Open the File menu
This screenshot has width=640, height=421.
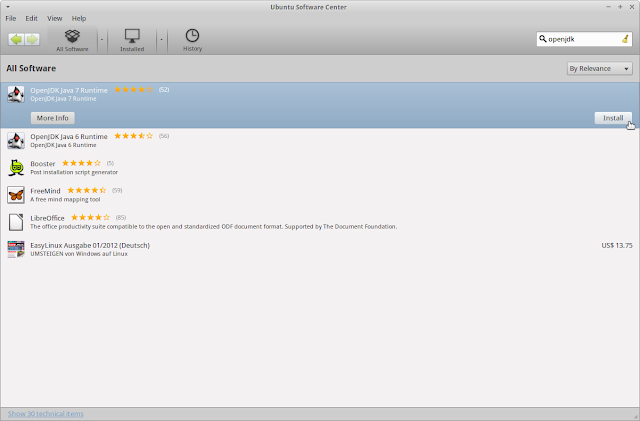(11, 18)
